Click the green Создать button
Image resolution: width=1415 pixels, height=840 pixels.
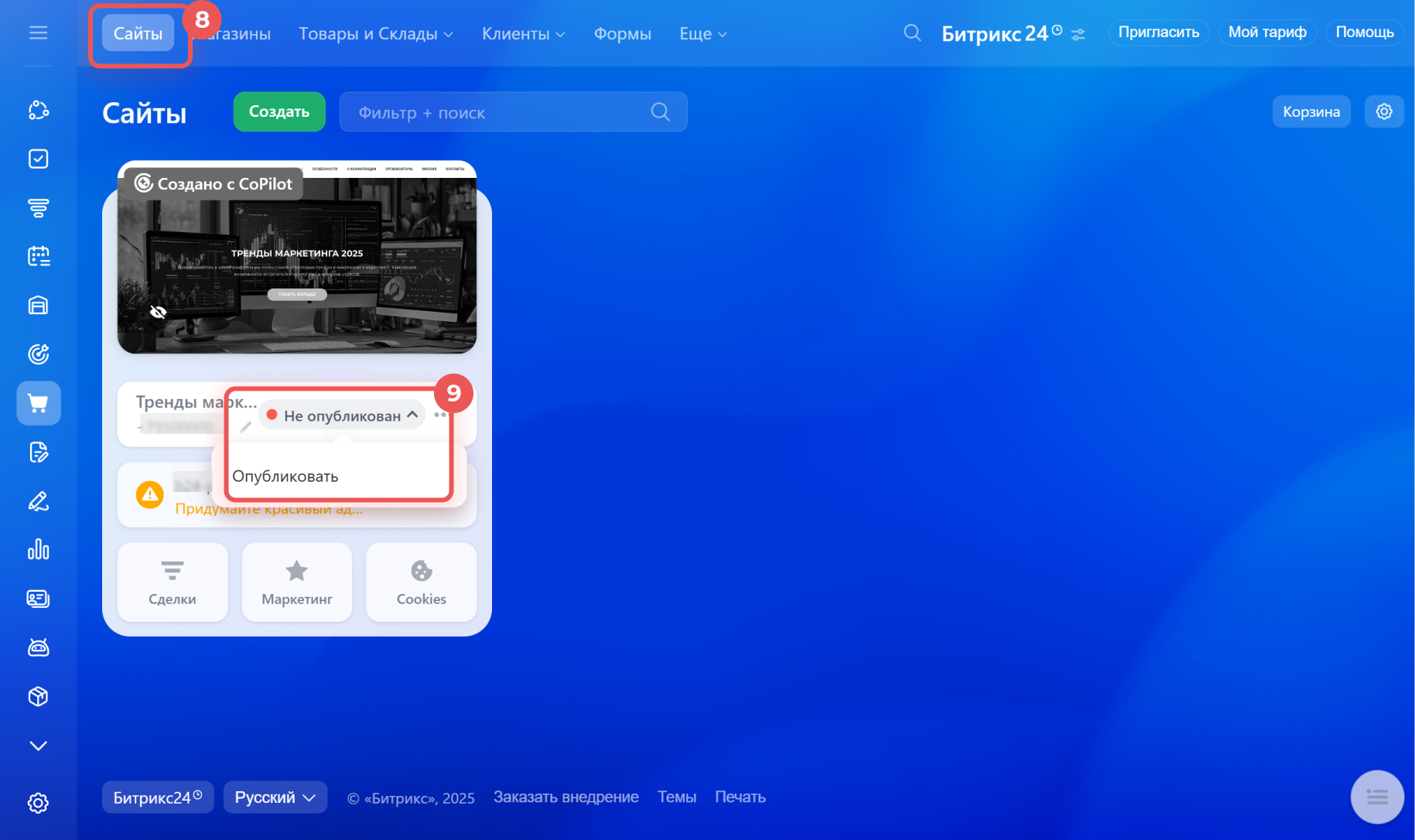[x=279, y=111]
